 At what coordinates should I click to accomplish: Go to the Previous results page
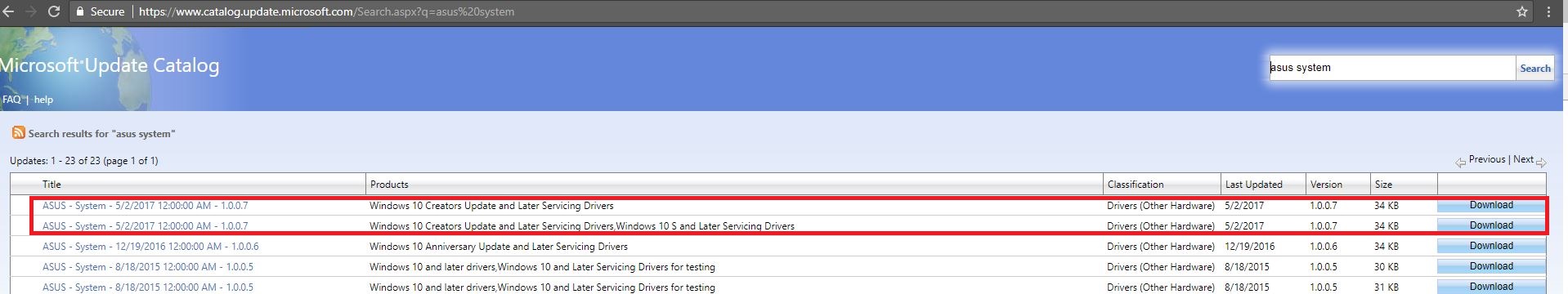click(1486, 159)
